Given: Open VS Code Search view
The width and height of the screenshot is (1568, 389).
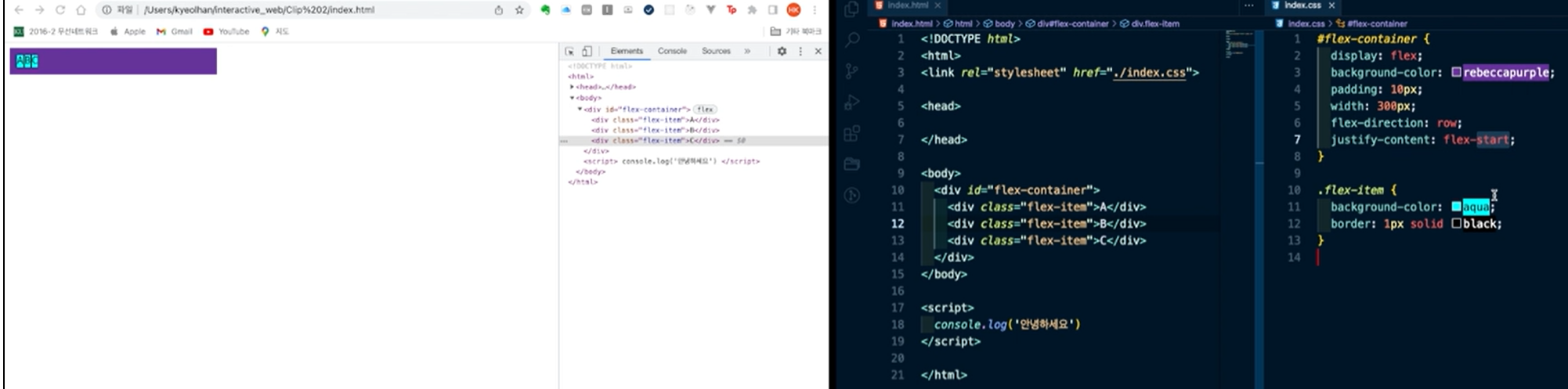Looking at the screenshot, I should 852,39.
